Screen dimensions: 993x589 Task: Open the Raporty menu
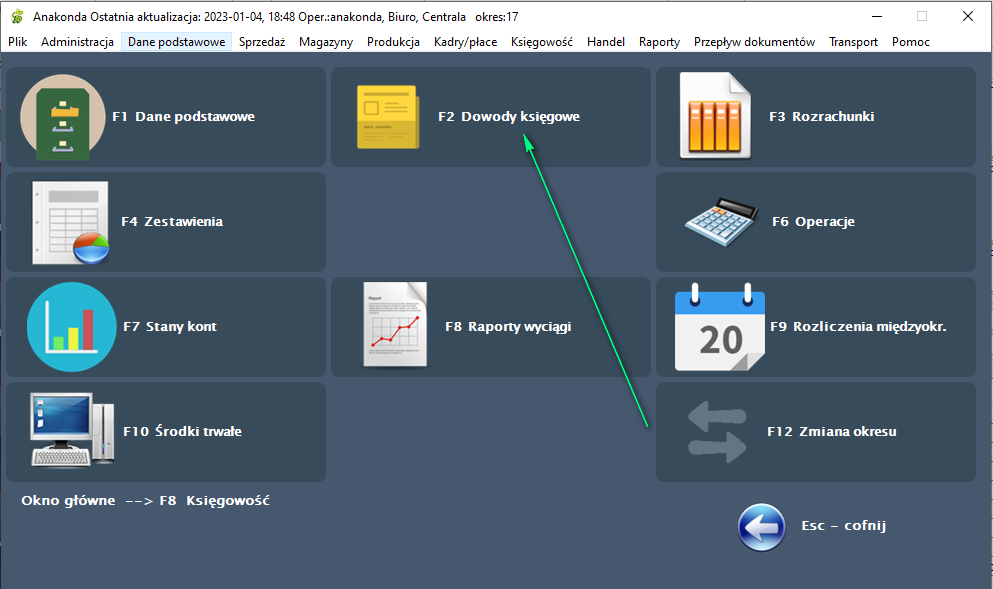(x=659, y=42)
